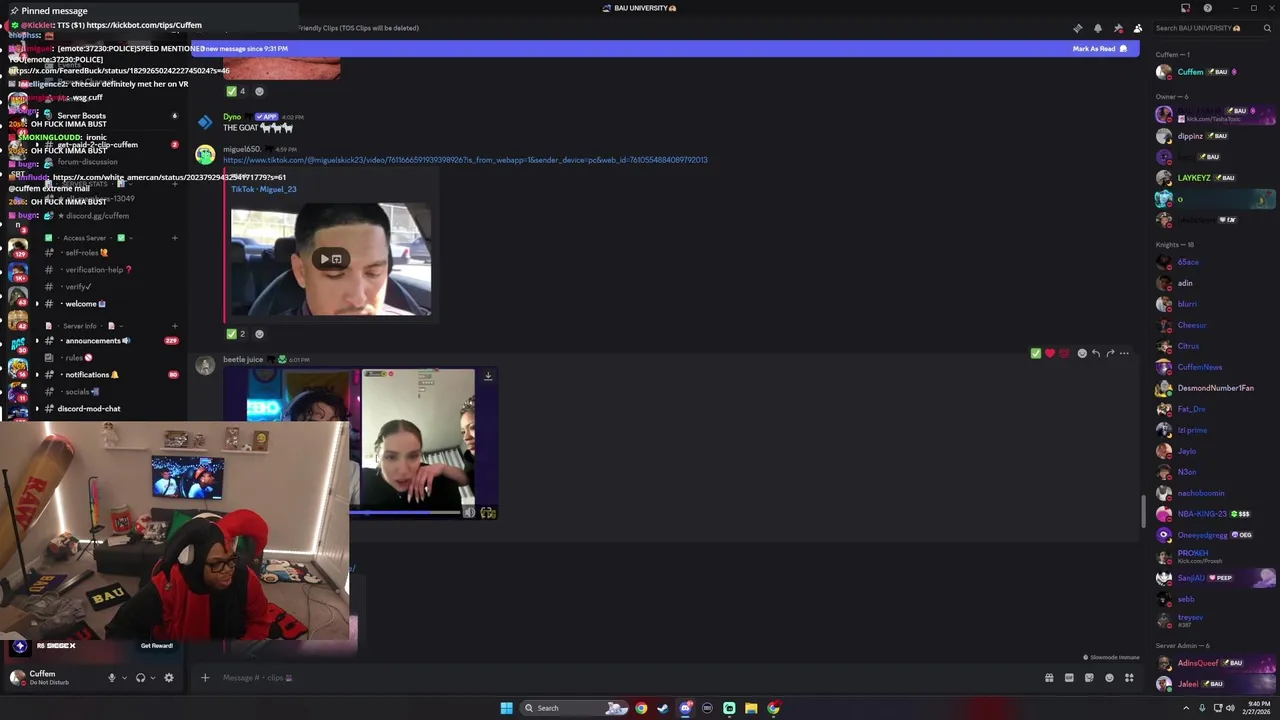Open the Help question mark icon
This screenshot has width=1280, height=720.
pyautogui.click(x=1208, y=8)
